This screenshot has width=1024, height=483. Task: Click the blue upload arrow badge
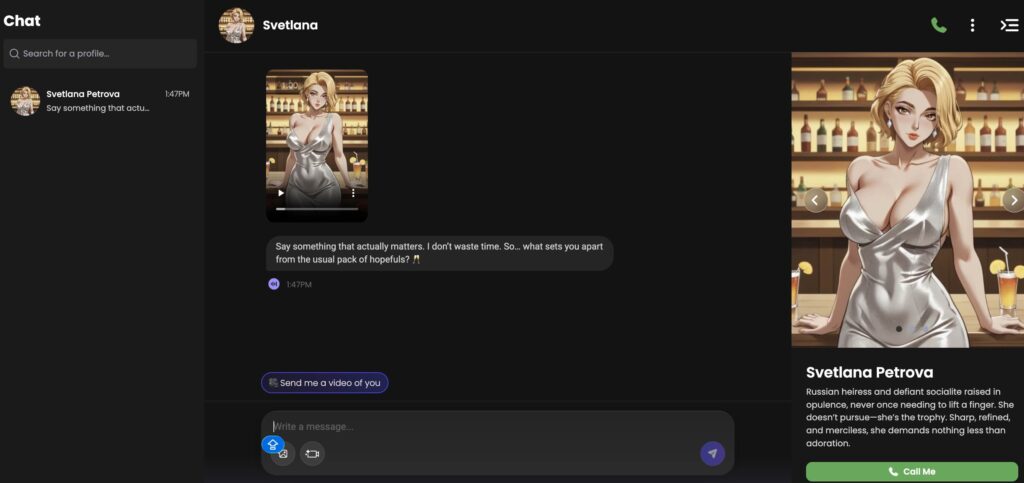tap(273, 444)
